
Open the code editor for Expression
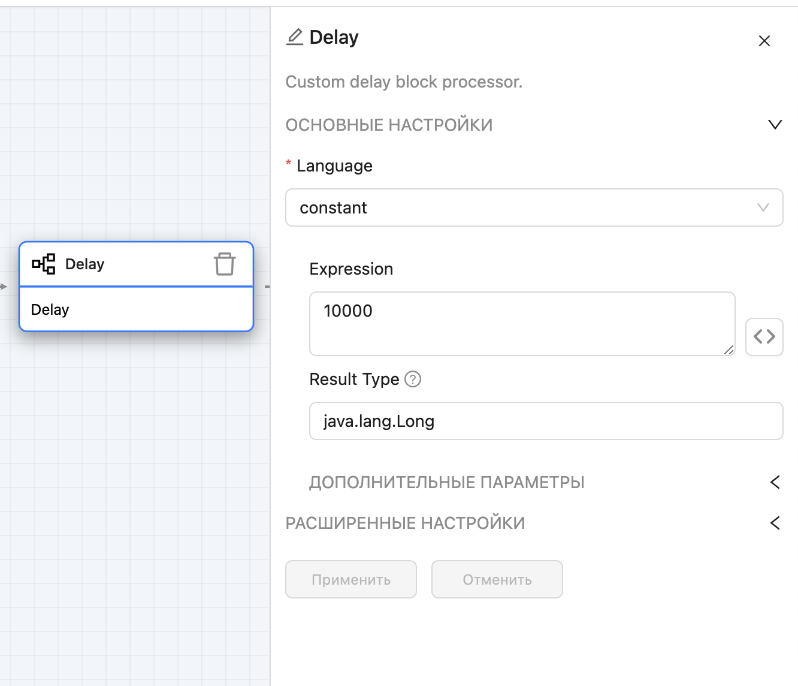(x=764, y=337)
